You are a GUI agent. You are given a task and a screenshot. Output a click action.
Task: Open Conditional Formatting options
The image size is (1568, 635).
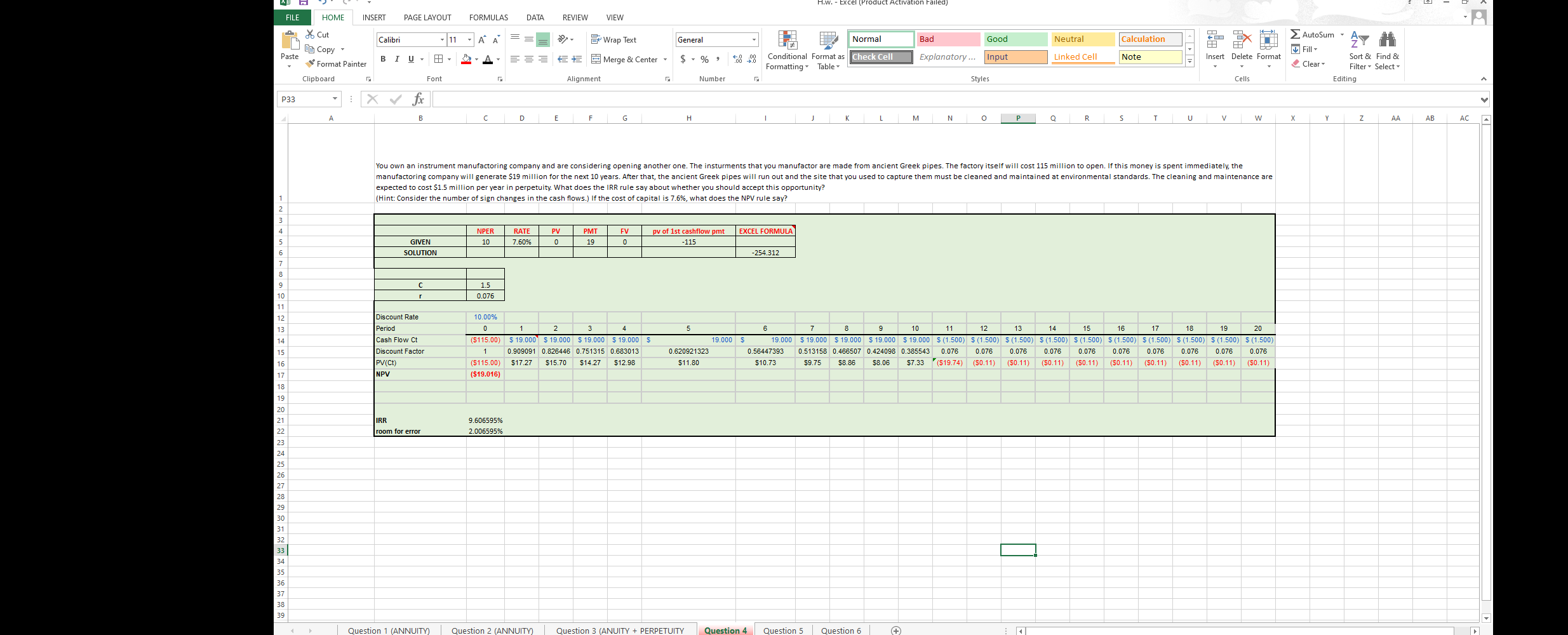tap(787, 50)
